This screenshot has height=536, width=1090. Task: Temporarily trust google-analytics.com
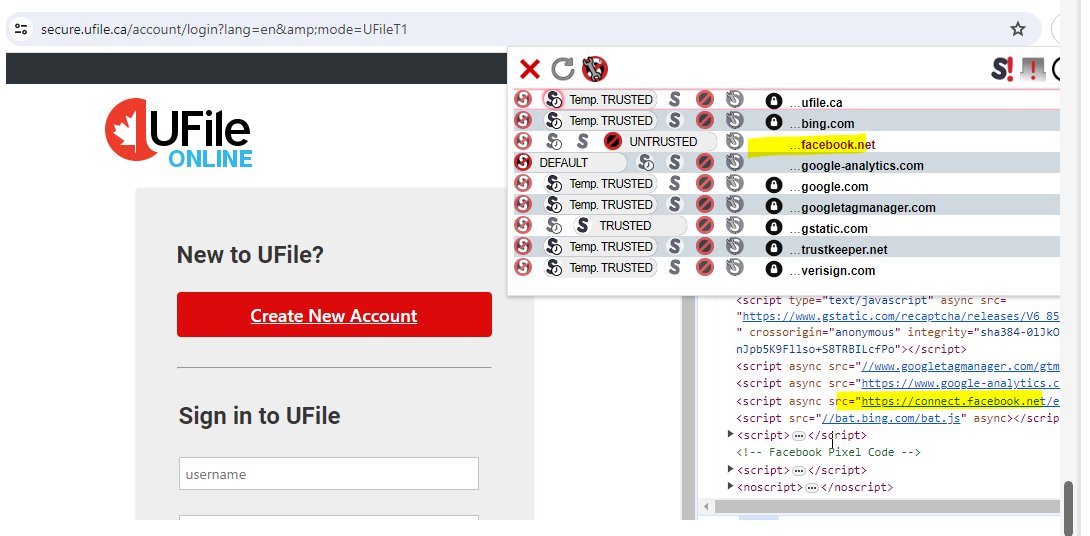coord(646,163)
